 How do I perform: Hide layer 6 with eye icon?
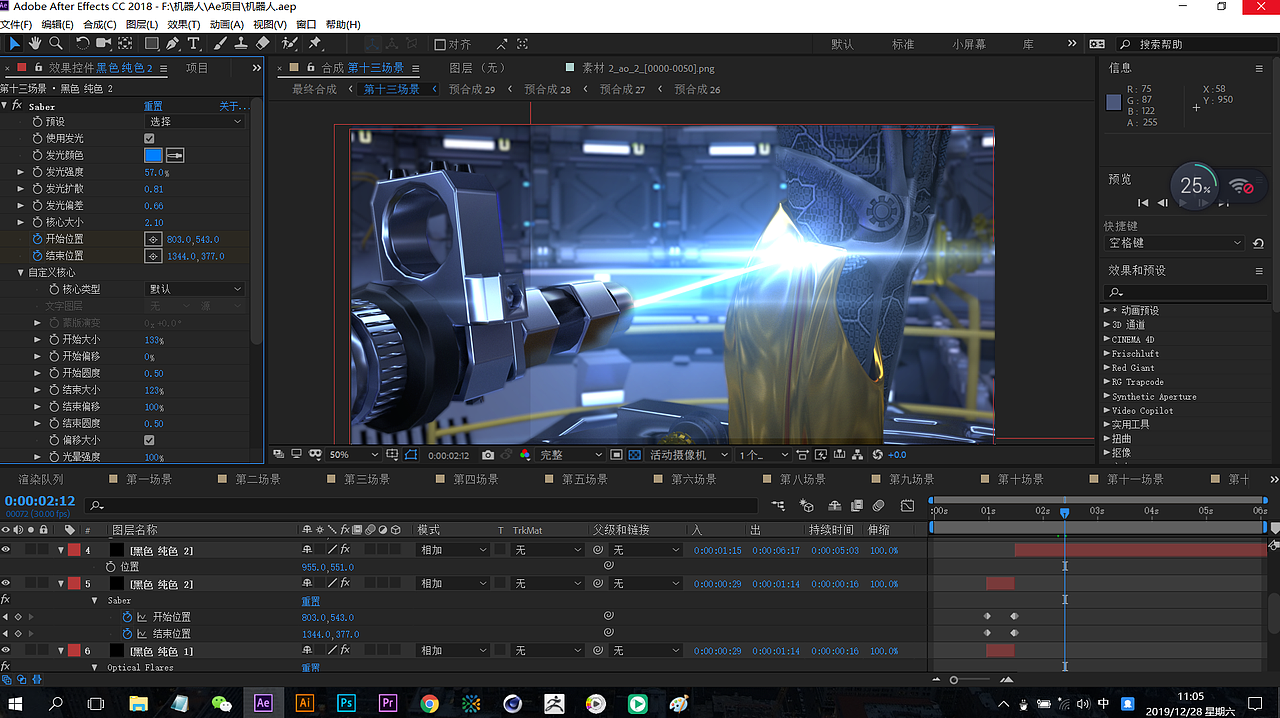6,651
